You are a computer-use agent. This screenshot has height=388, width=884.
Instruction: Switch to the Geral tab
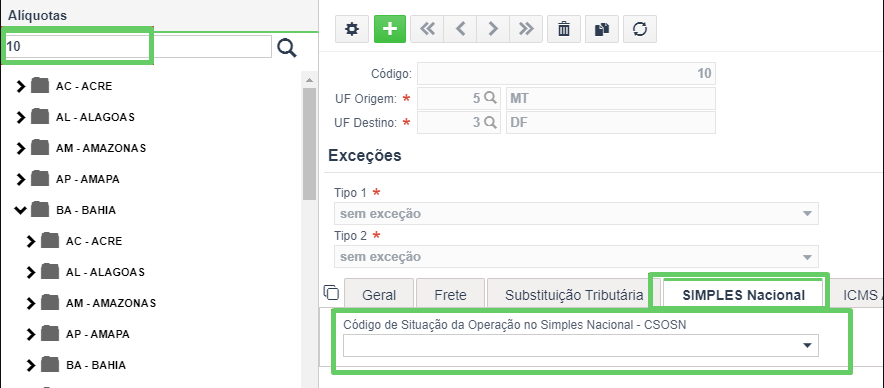[379, 294]
